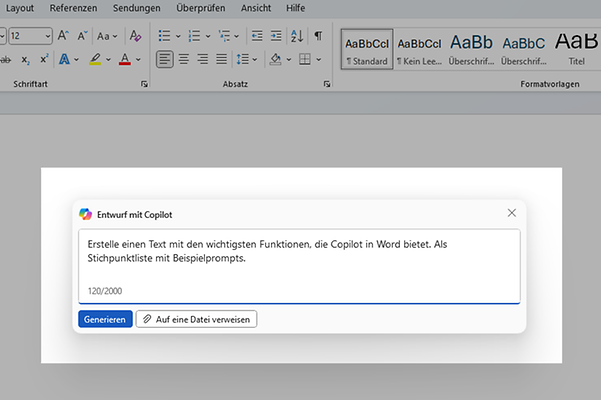
Task: Click the Copilot logo in dialog header
Action: pyautogui.click(x=86, y=214)
